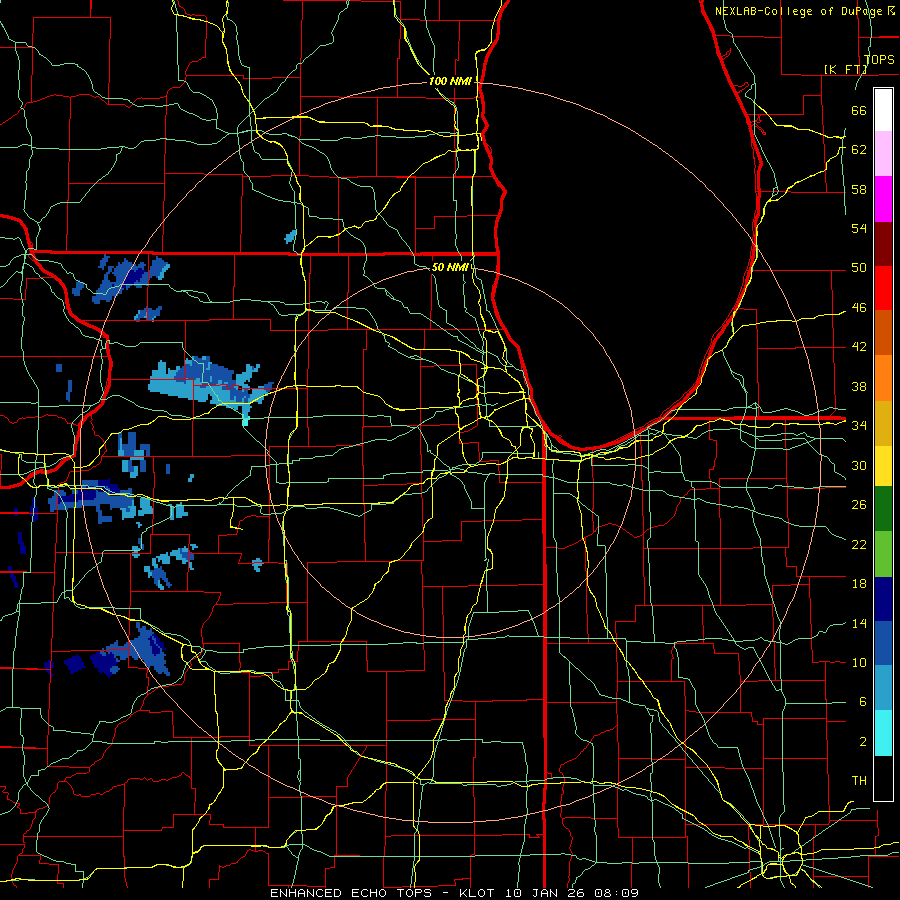Click the 10 JAN 26 08:09 timestamp
Viewport: 900px width, 900px height.
pyautogui.click(x=572, y=893)
